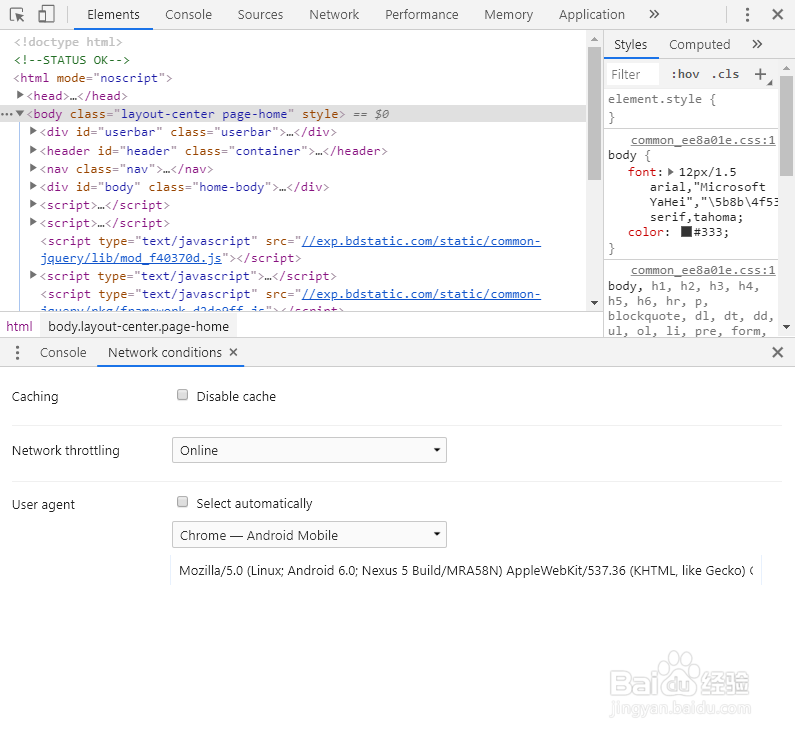
Task: Close DevTools with the top X
Action: (x=777, y=14)
